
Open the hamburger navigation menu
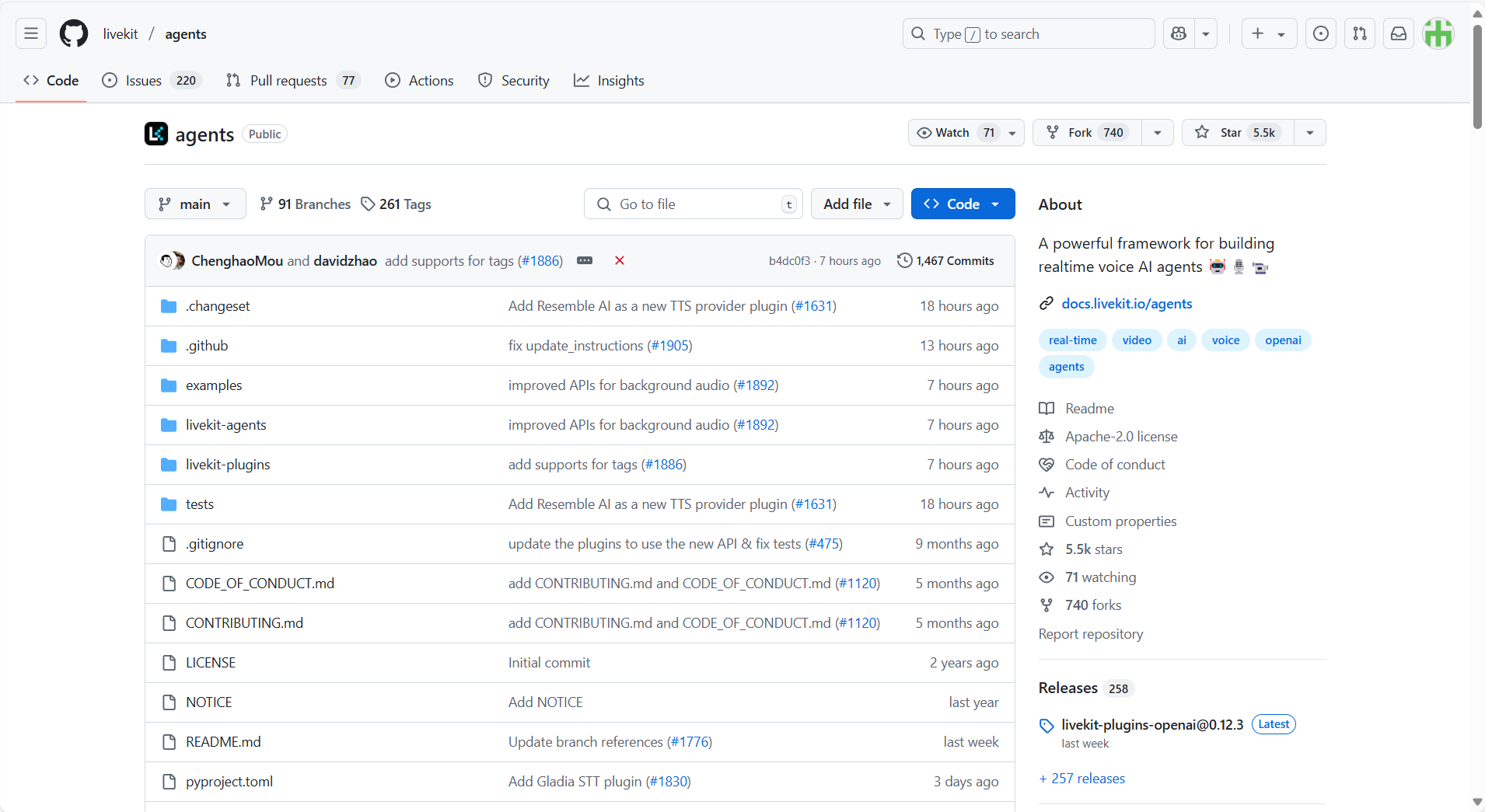coord(31,33)
